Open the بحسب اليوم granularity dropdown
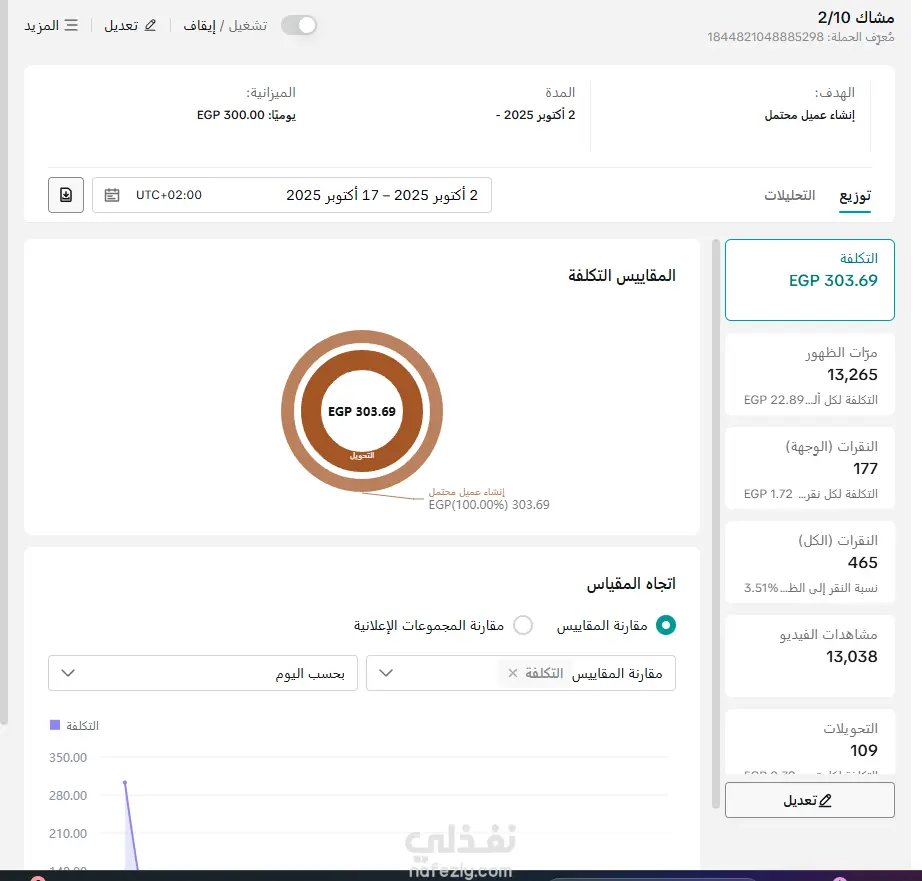Screen dimensions: 922x881 coord(203,673)
